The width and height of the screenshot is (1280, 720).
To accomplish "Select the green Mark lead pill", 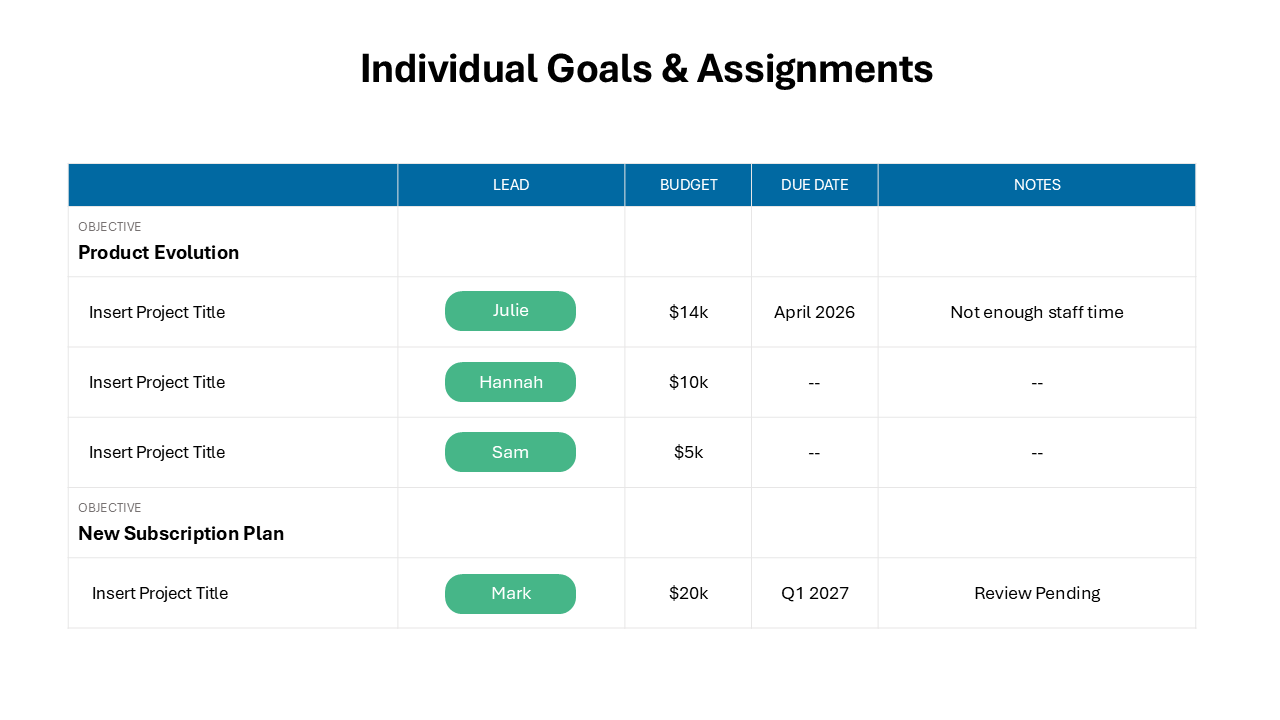I will point(510,594).
